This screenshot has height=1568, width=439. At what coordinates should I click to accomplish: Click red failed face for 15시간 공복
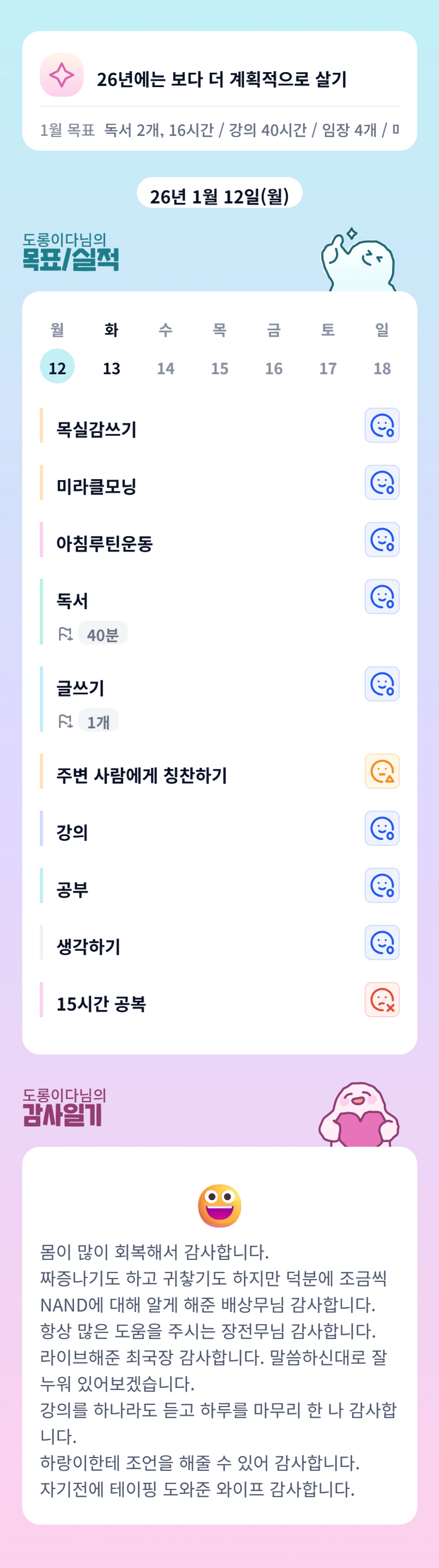click(382, 1000)
